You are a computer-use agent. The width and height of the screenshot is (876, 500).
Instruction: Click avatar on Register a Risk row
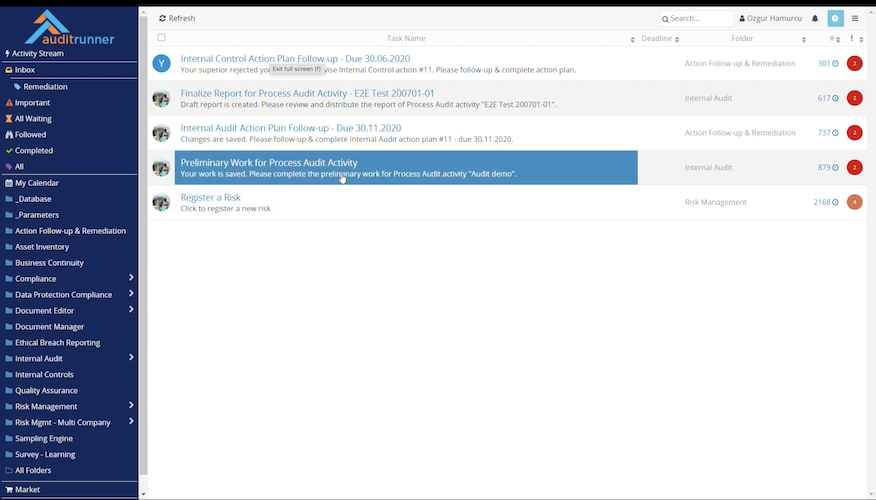pos(161,202)
